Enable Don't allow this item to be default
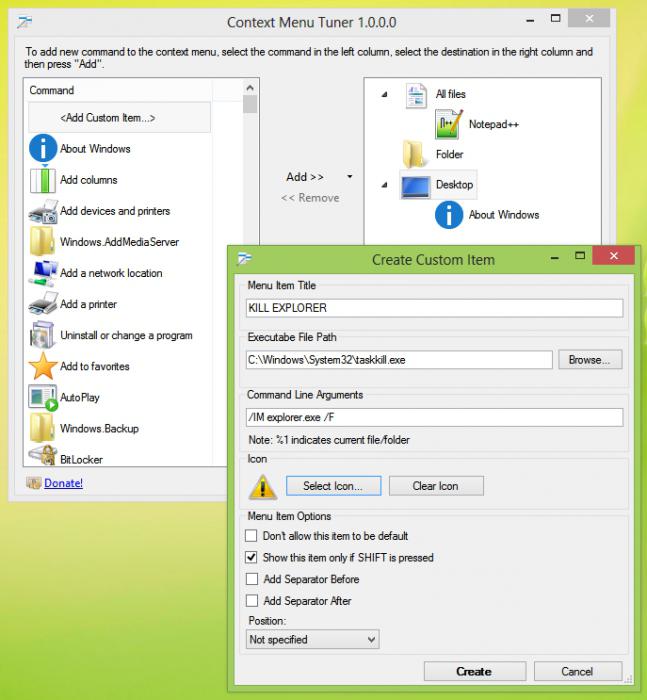The width and height of the screenshot is (647, 700). [252, 536]
